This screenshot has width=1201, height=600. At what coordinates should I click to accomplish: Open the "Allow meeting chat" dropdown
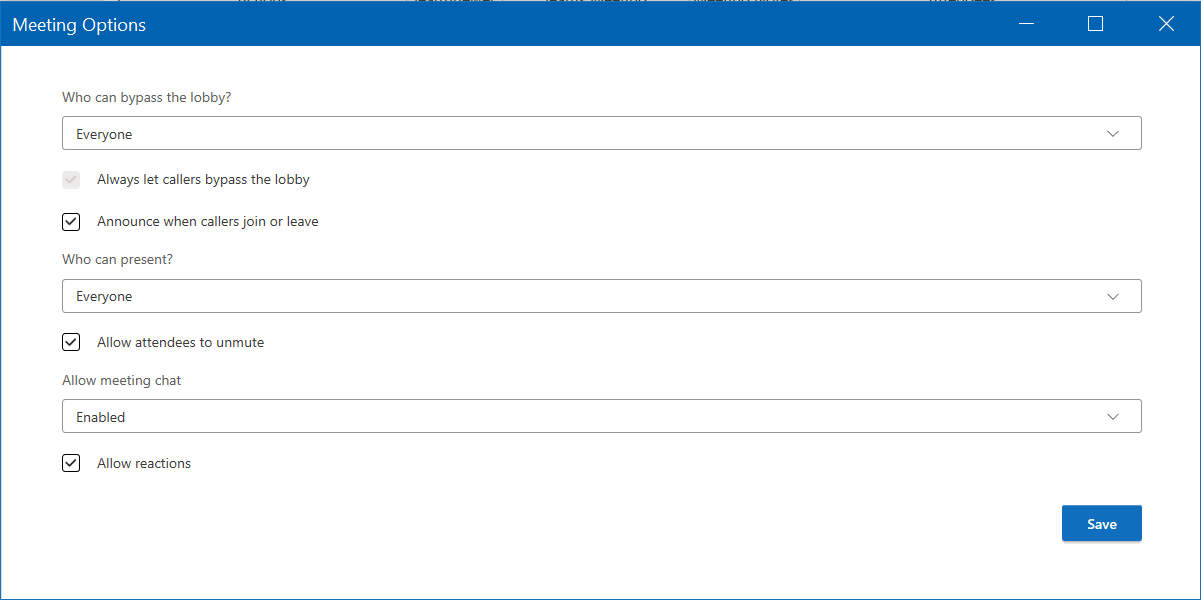600,415
